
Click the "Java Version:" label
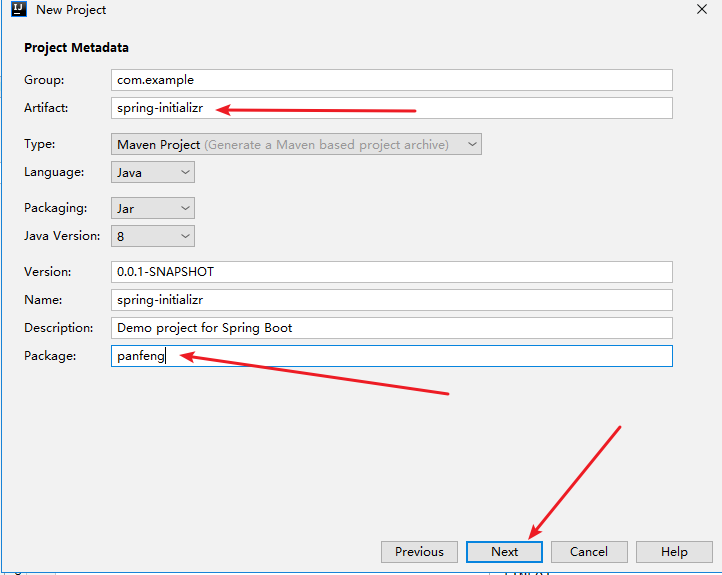[x=62, y=236]
